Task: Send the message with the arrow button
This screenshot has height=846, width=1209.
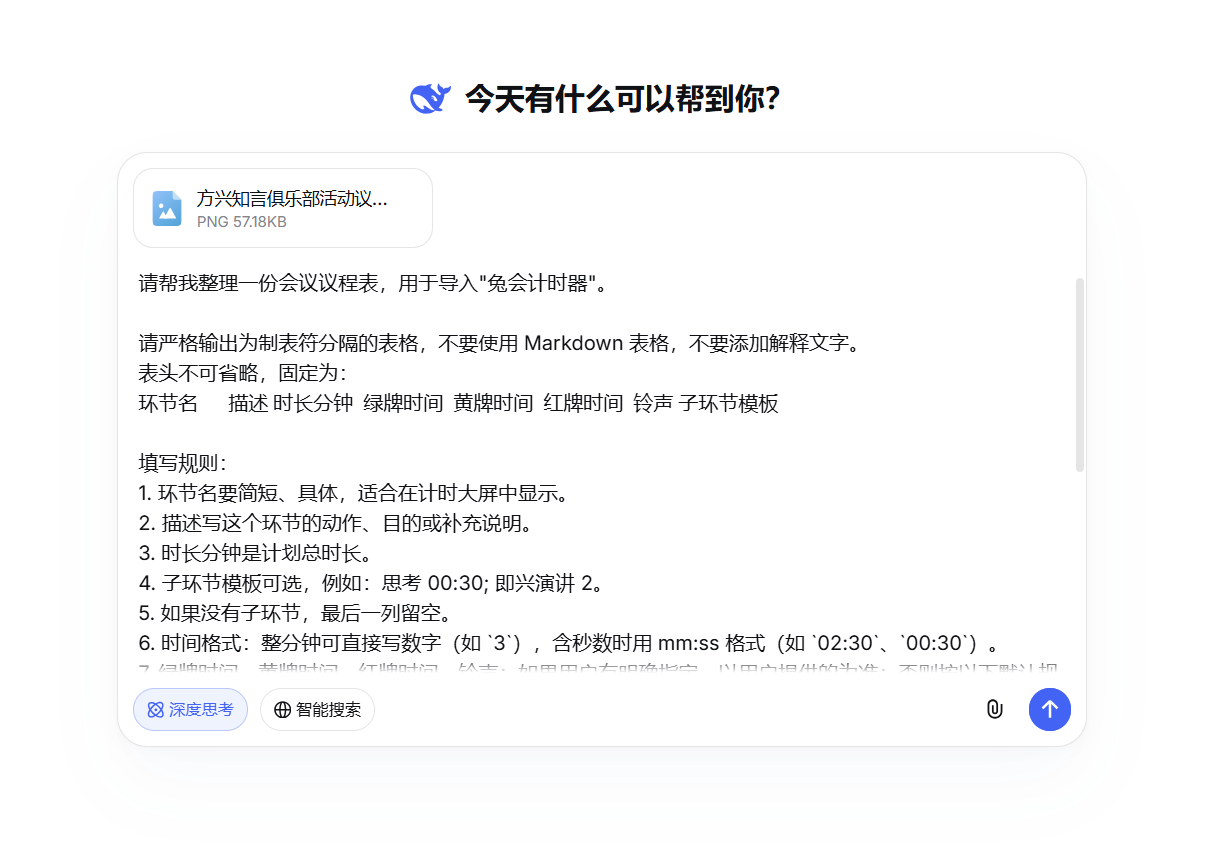Action: pos(1050,710)
